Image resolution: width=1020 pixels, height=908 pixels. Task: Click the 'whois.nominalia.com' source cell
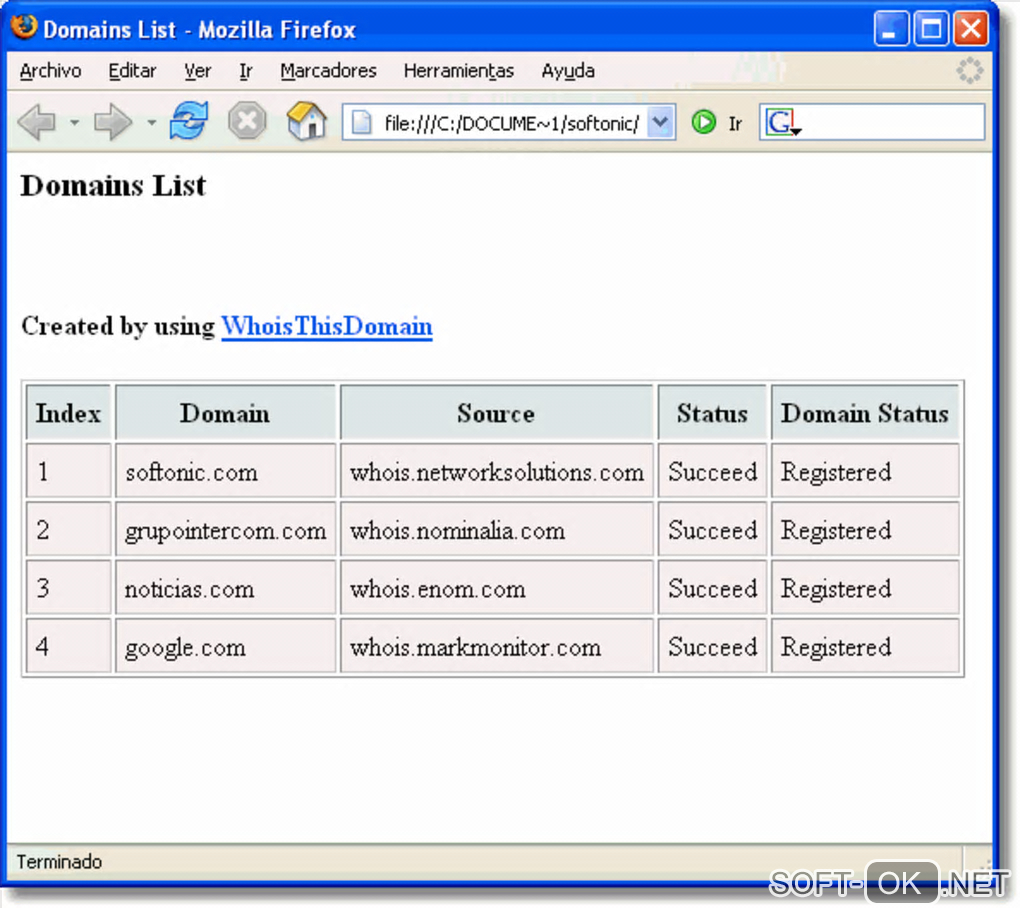click(x=496, y=529)
